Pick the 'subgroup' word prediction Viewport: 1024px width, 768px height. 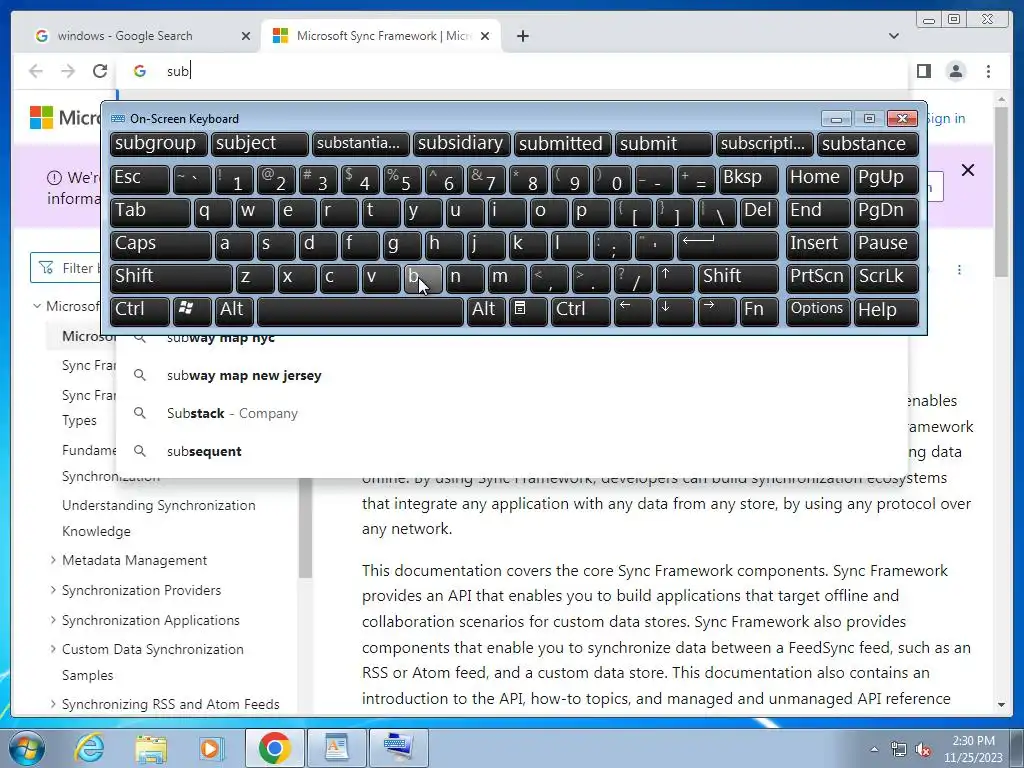click(159, 144)
